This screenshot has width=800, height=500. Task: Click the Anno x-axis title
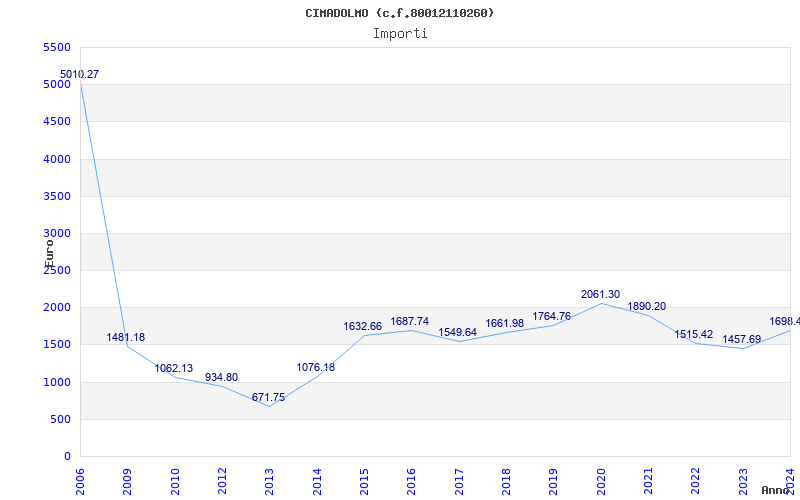[x=776, y=490]
